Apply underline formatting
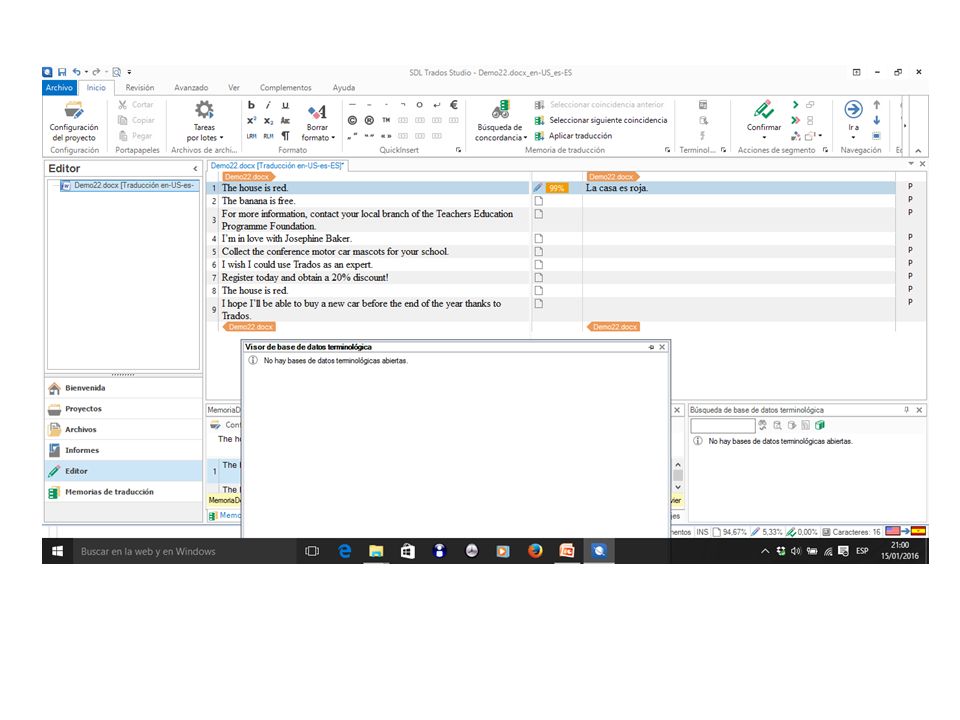 tap(285, 105)
